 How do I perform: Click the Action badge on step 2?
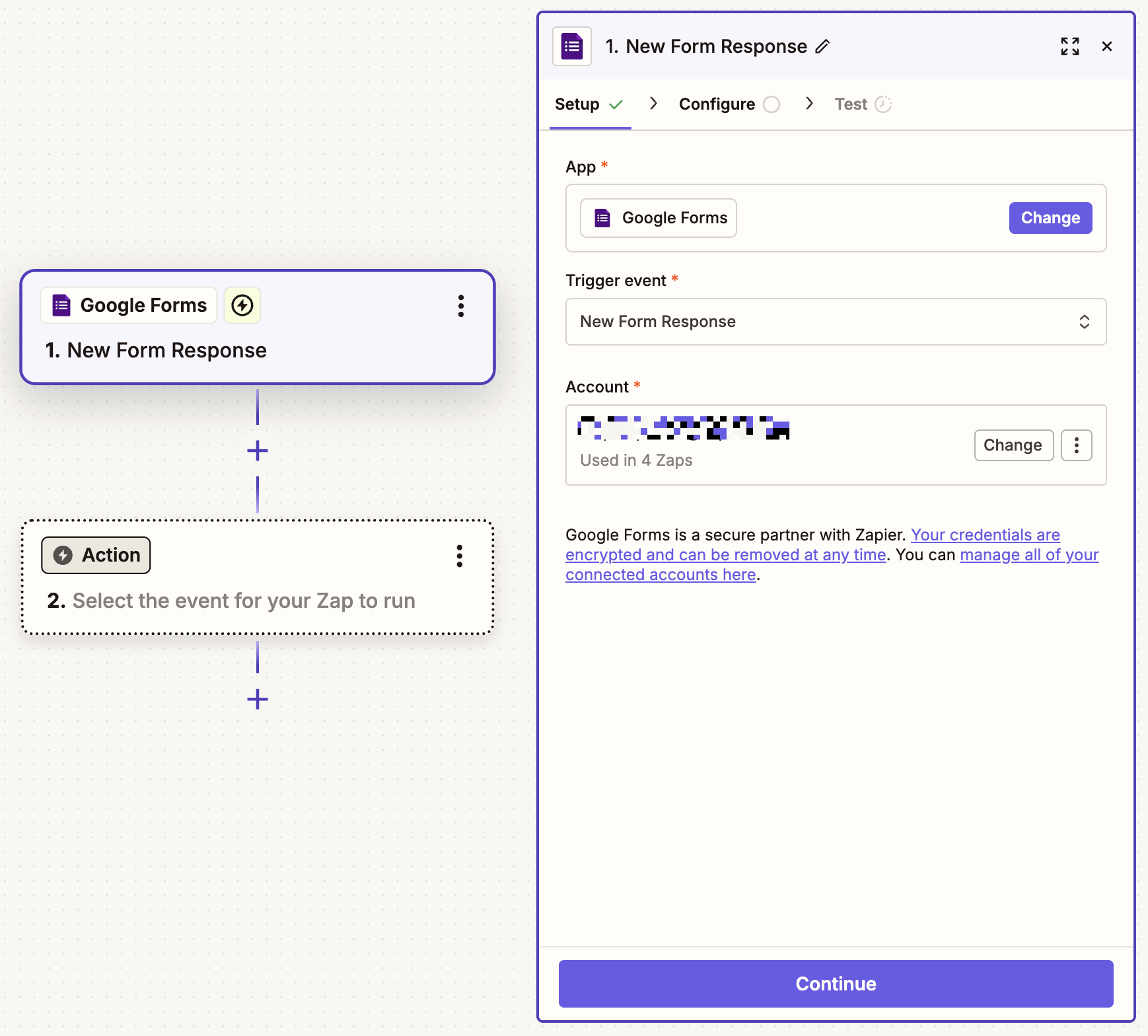click(96, 555)
